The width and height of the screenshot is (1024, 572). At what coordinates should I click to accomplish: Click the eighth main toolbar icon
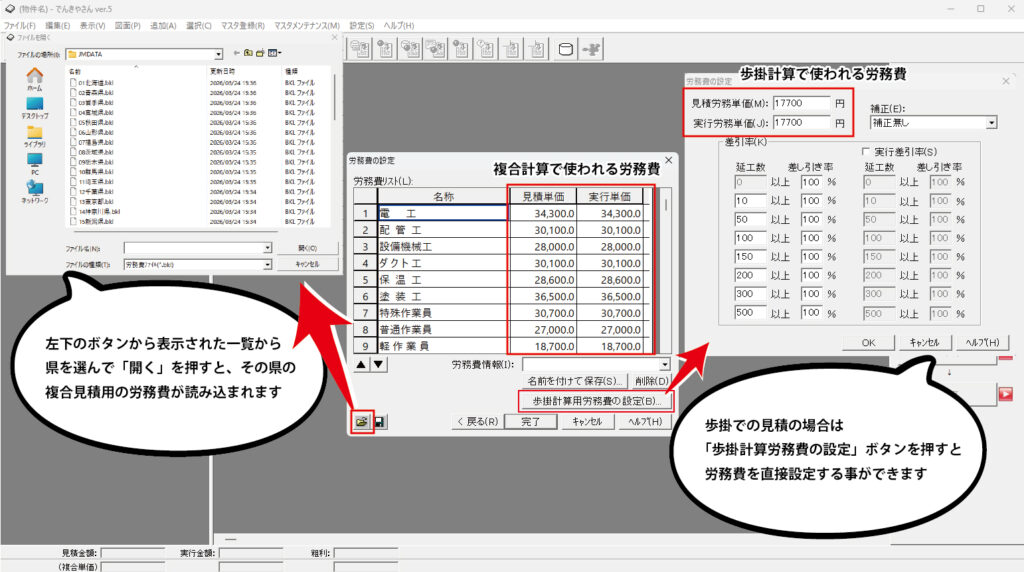pyautogui.click(x=537, y=50)
